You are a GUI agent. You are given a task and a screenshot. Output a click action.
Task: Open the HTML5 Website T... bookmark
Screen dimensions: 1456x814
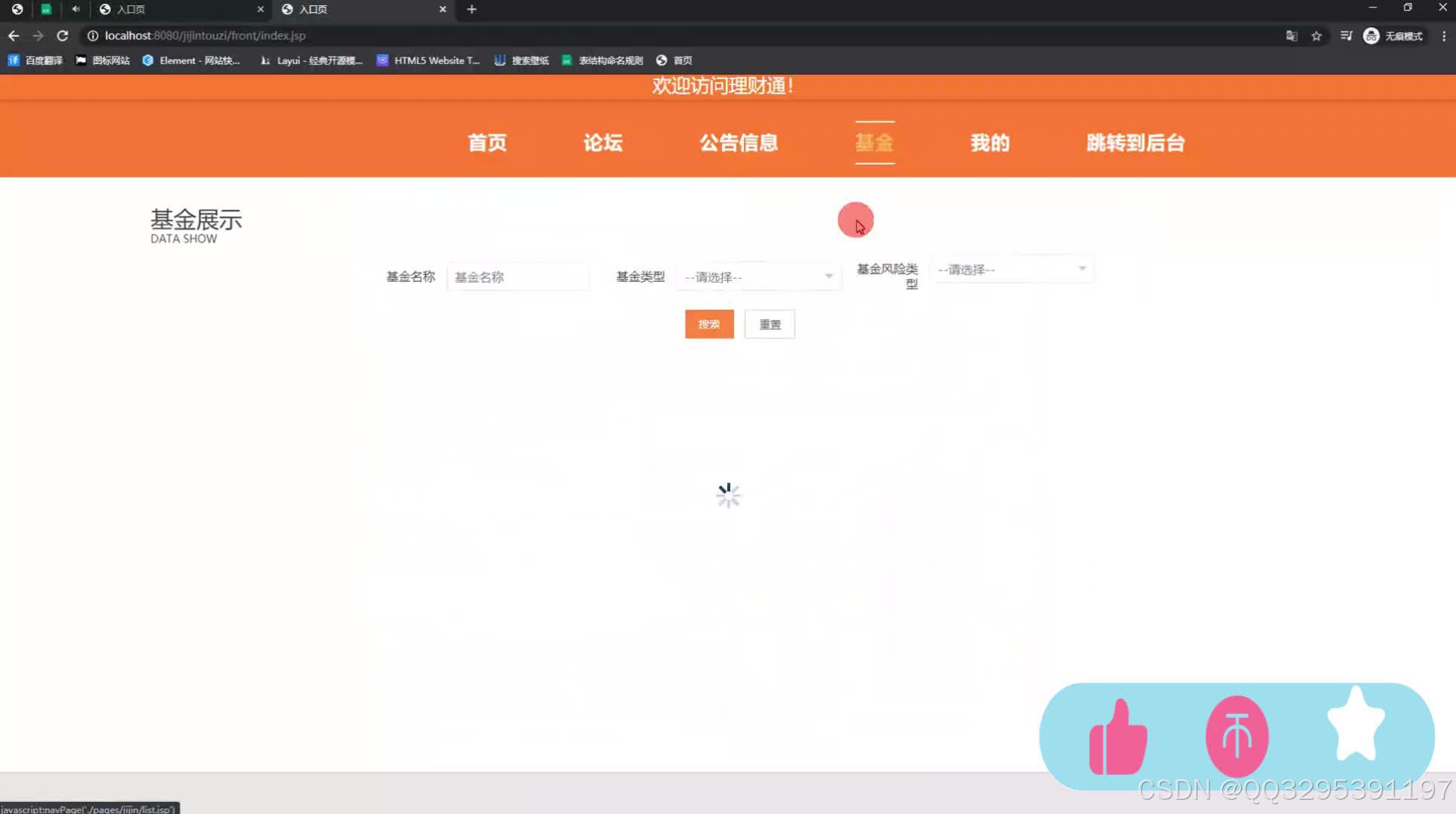click(428, 60)
